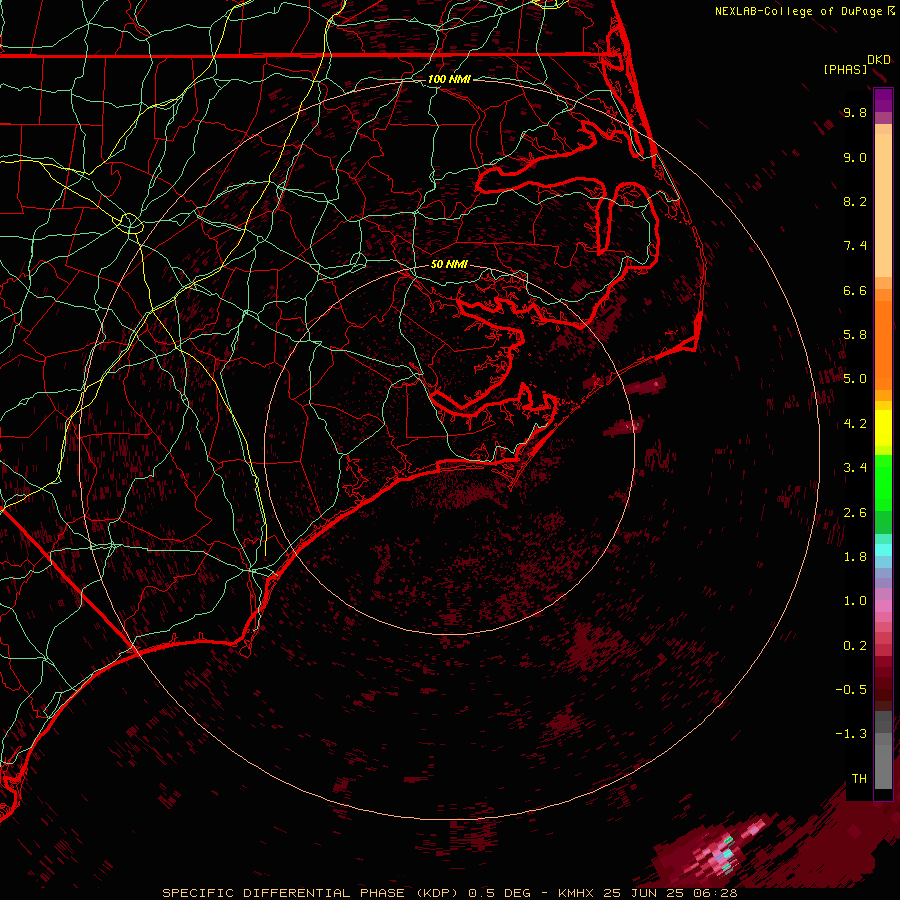This screenshot has width=900, height=900.
Task: Click the SPECIFIC DIFFERENTIAL PHASE (KDP) caption text
Action: [x=313, y=893]
